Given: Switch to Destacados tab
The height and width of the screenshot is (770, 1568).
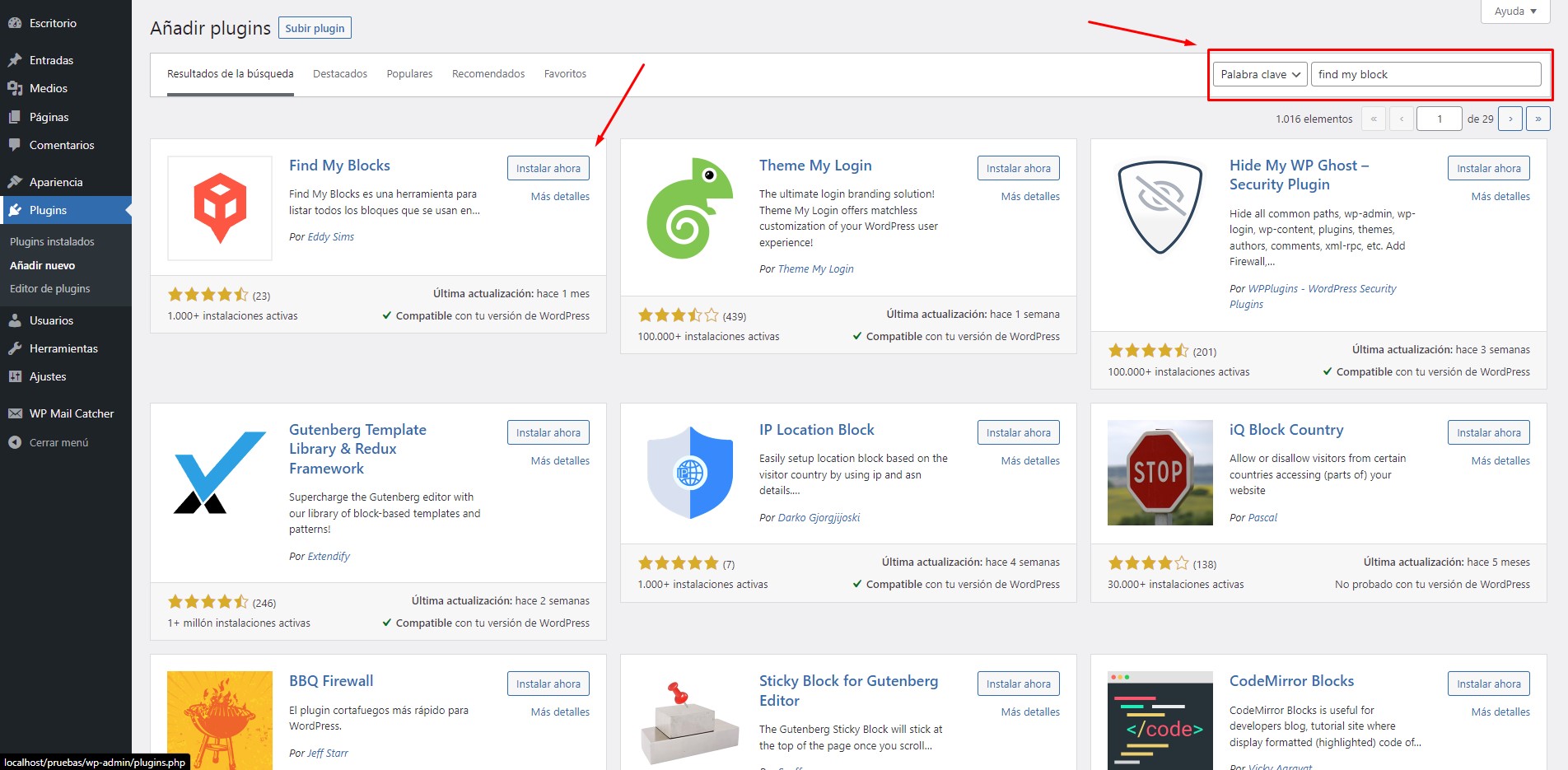Looking at the screenshot, I should [340, 73].
